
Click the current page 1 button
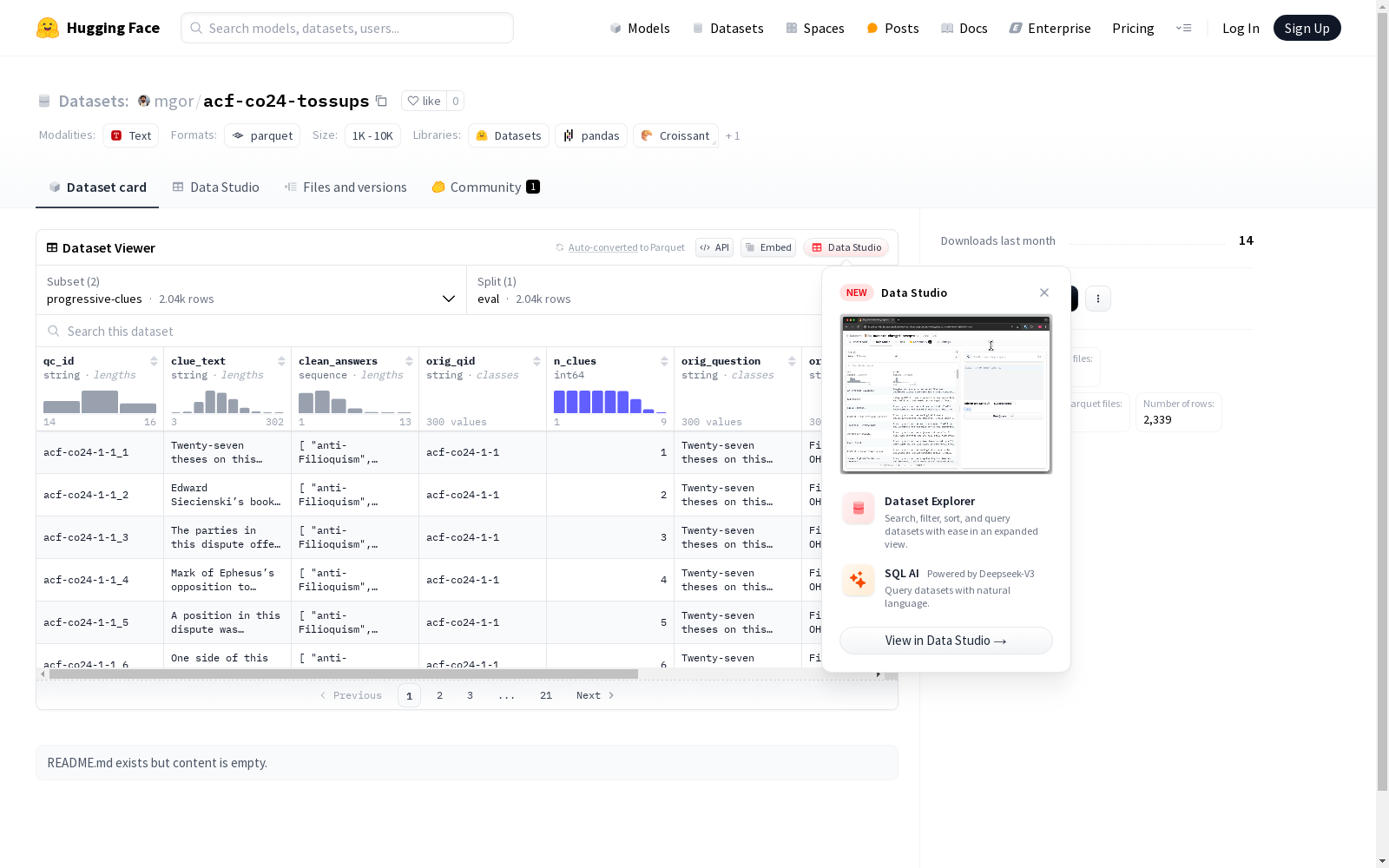409,695
